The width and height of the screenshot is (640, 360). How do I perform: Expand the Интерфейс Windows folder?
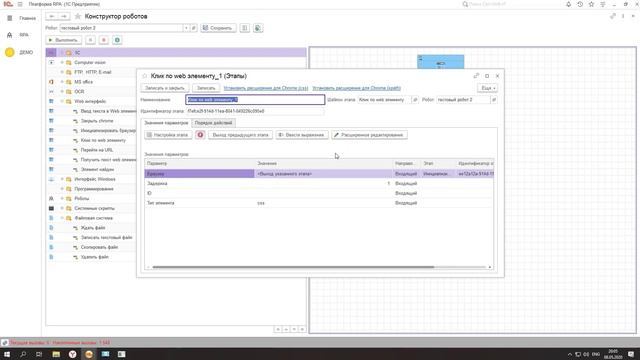62,179
